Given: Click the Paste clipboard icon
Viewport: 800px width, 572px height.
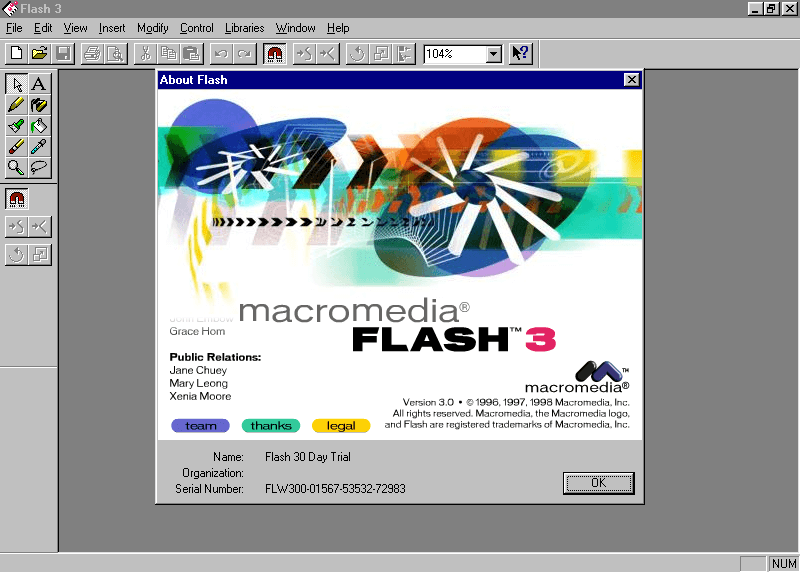Looking at the screenshot, I should [x=192, y=54].
